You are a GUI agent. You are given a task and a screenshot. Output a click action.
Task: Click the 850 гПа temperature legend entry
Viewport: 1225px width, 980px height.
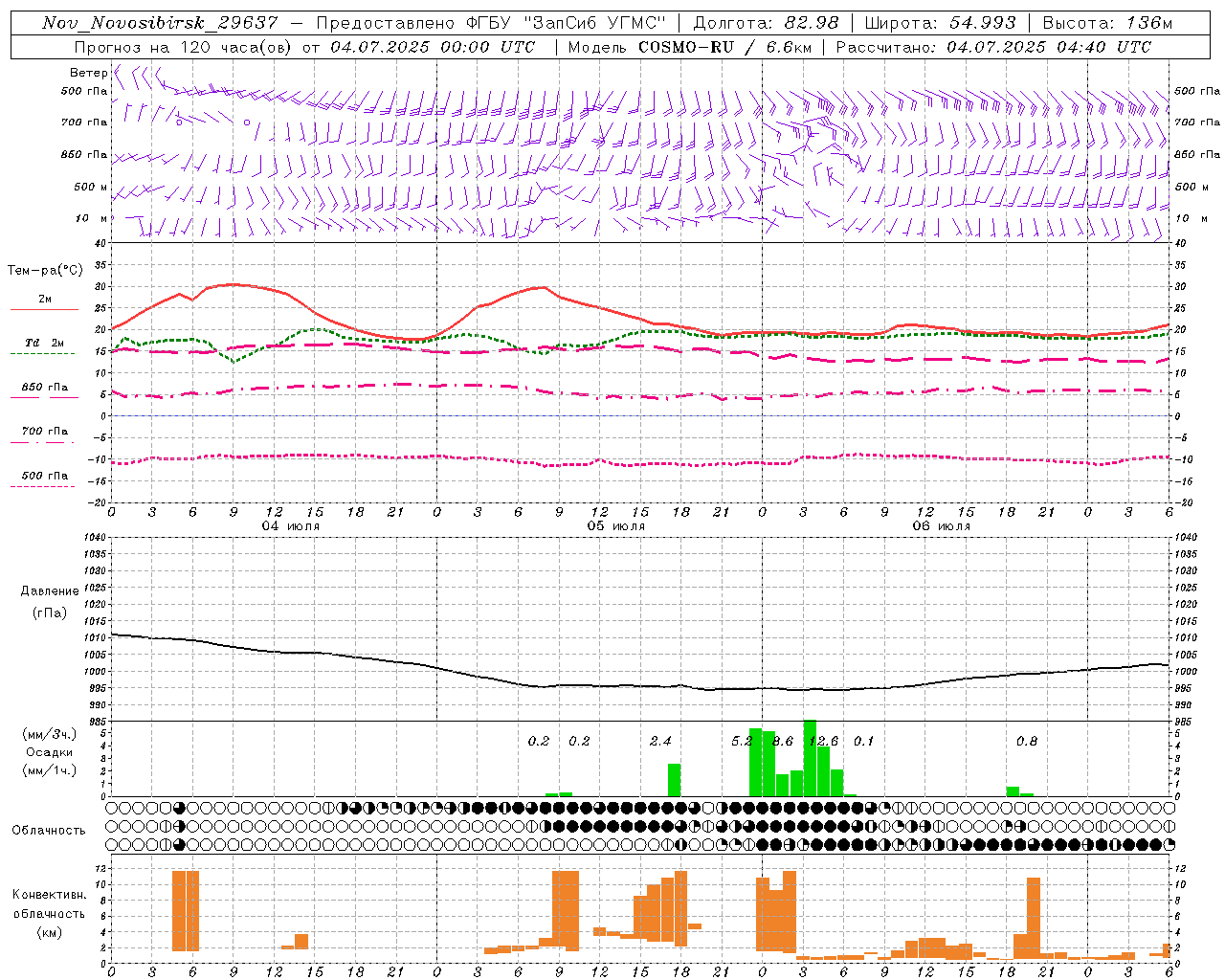pos(45,388)
